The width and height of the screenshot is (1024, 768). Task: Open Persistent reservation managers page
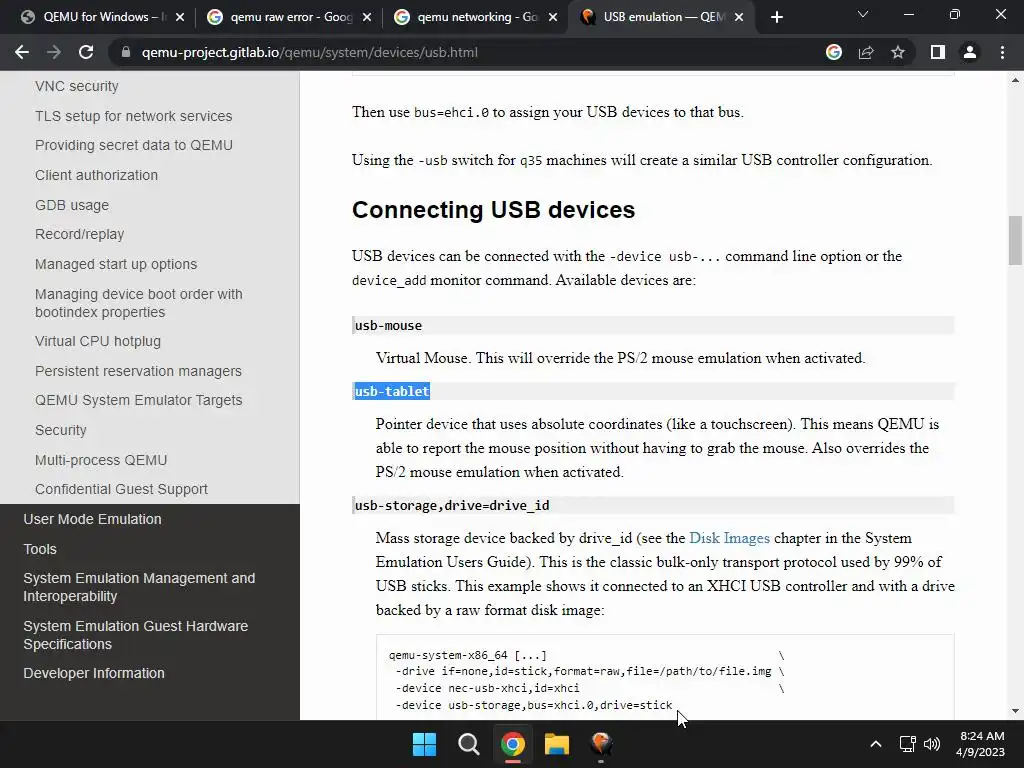pyautogui.click(x=138, y=371)
